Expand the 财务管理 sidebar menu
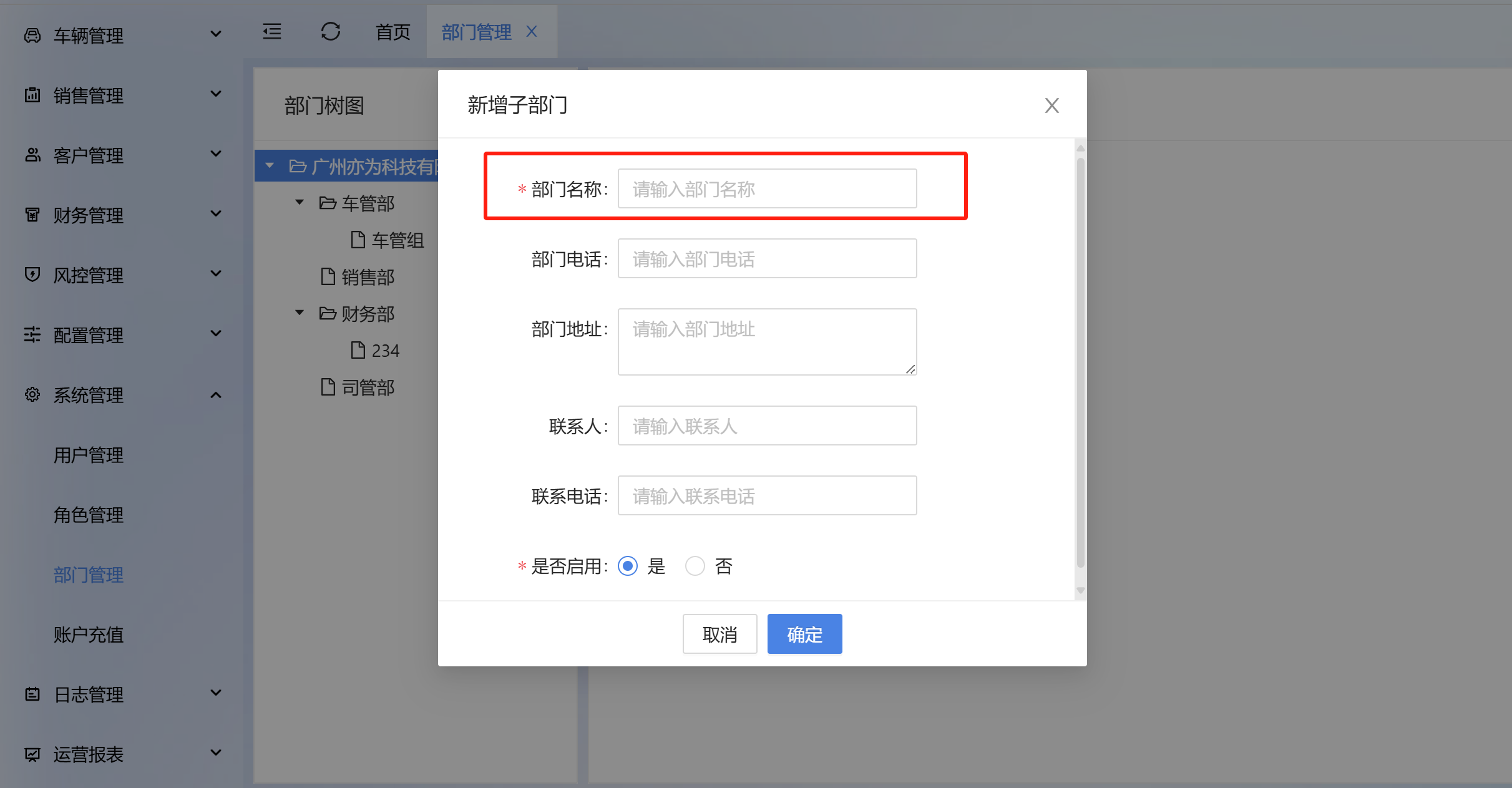This screenshot has width=1512, height=788. (x=216, y=214)
